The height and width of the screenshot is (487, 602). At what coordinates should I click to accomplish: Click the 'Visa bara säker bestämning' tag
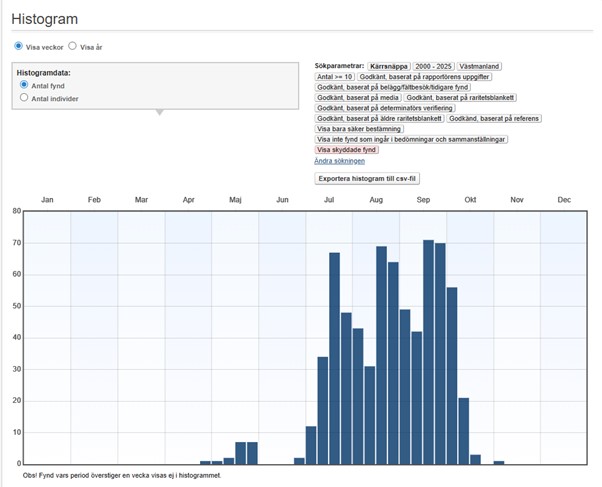360,129
